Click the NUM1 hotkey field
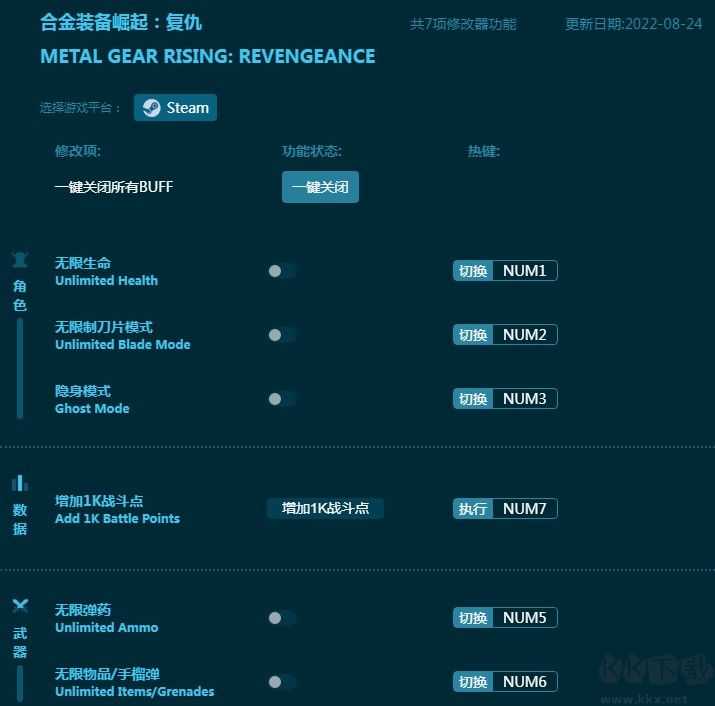The height and width of the screenshot is (706, 715). (524, 271)
